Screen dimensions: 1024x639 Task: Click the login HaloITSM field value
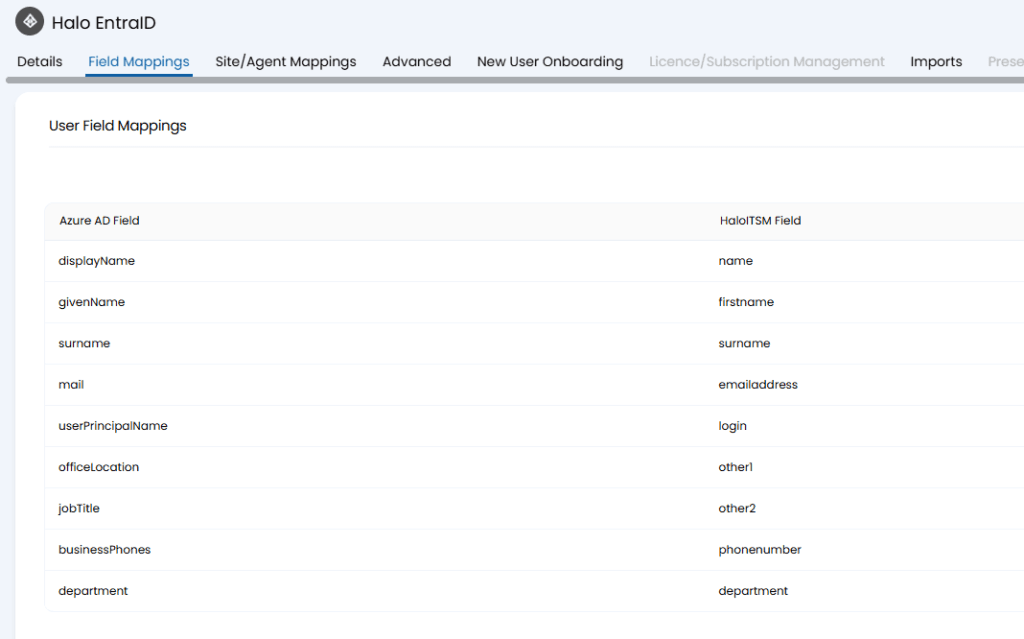[732, 426]
